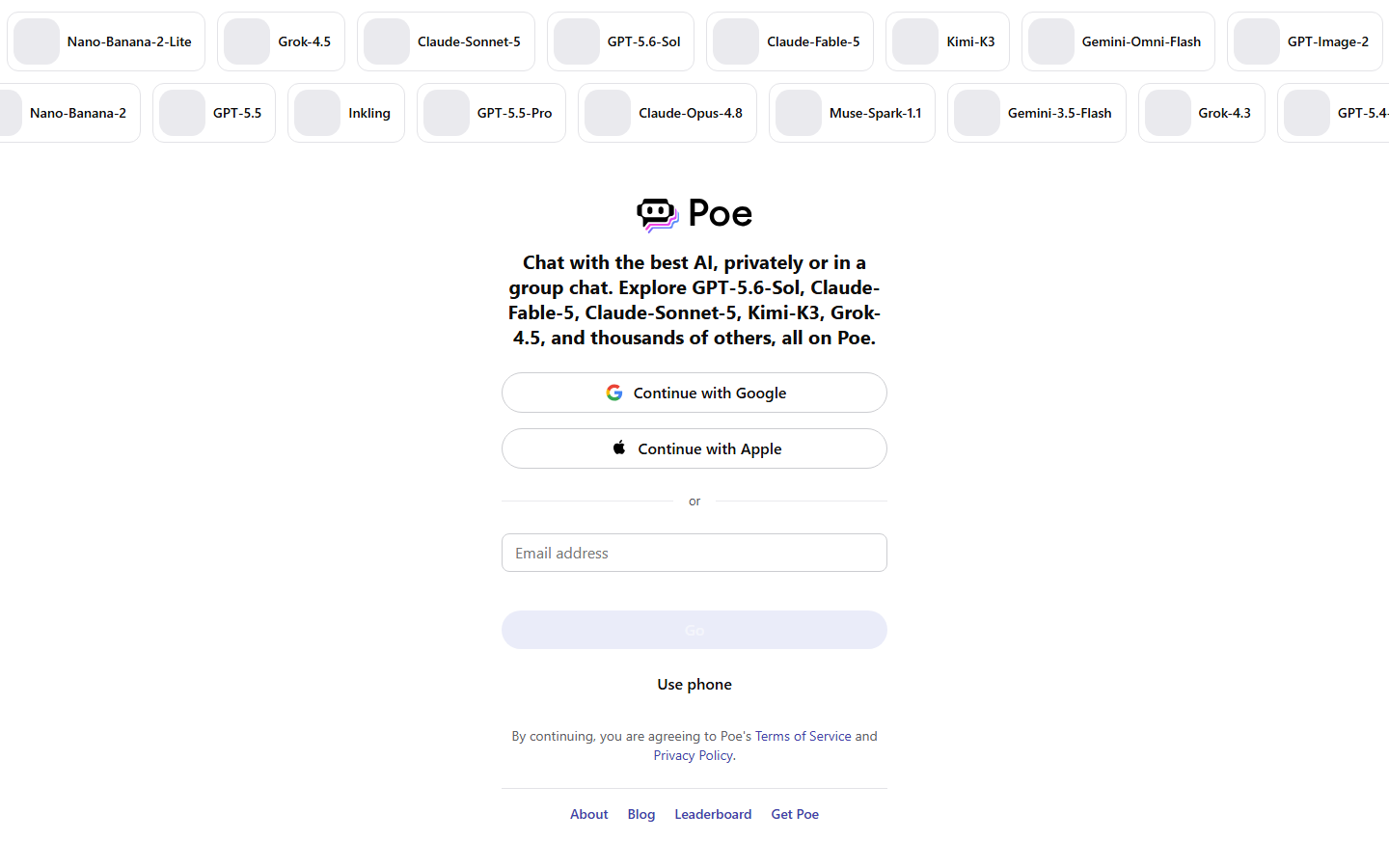Select the Inkling bot avatar
Viewport: 1389px width, 868px height.
317,113
